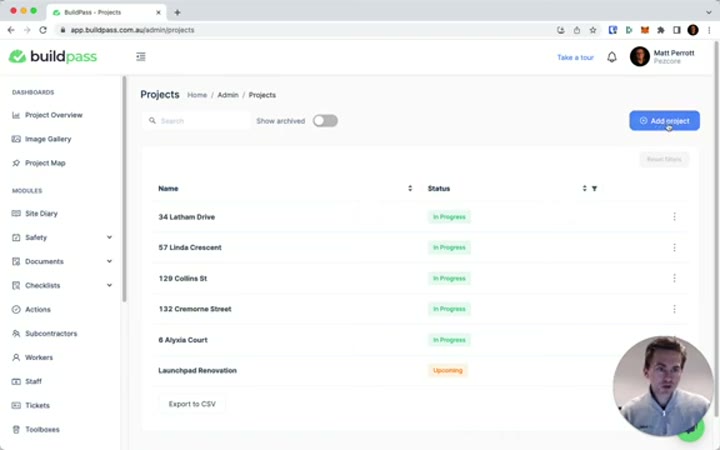Image resolution: width=720 pixels, height=450 pixels.
Task: Click the Status column filter icon
Action: click(x=594, y=188)
